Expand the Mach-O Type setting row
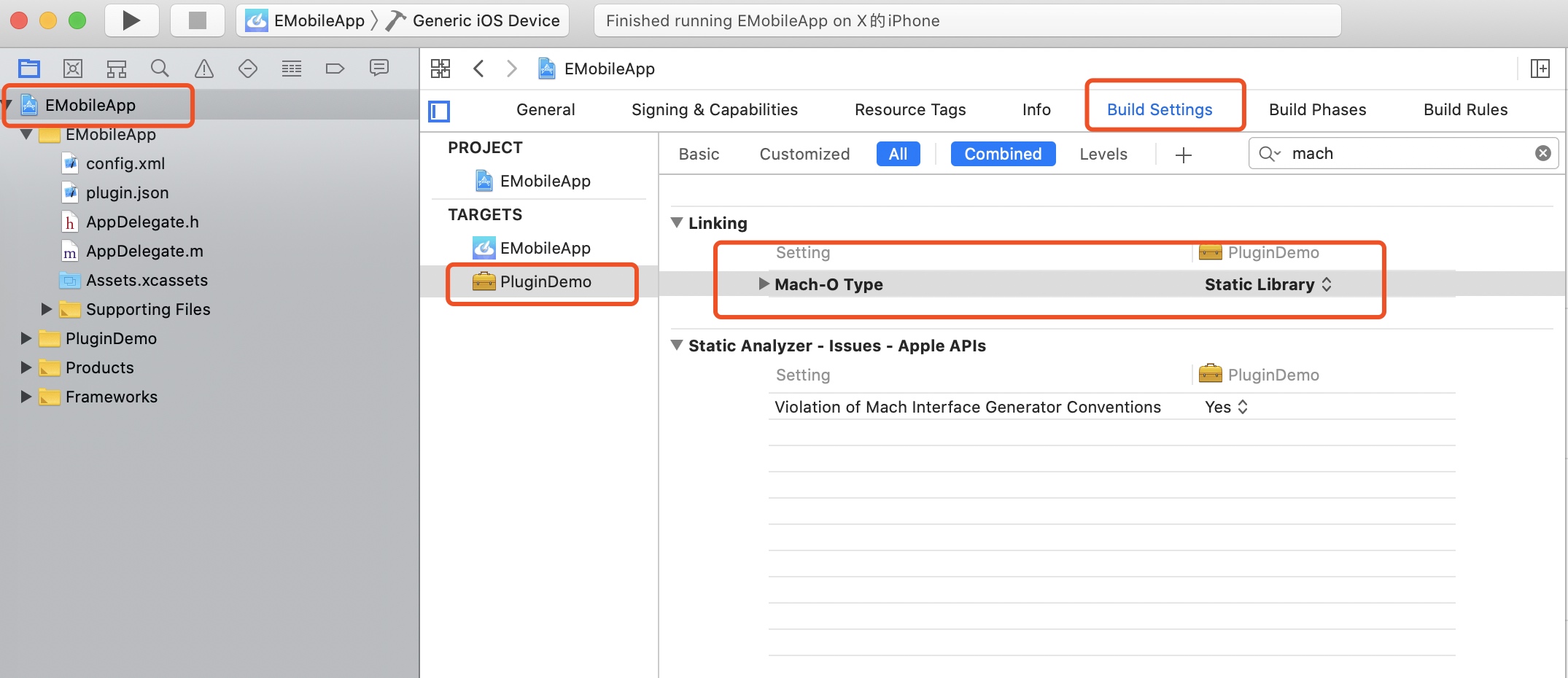The image size is (1568, 678). click(x=764, y=284)
